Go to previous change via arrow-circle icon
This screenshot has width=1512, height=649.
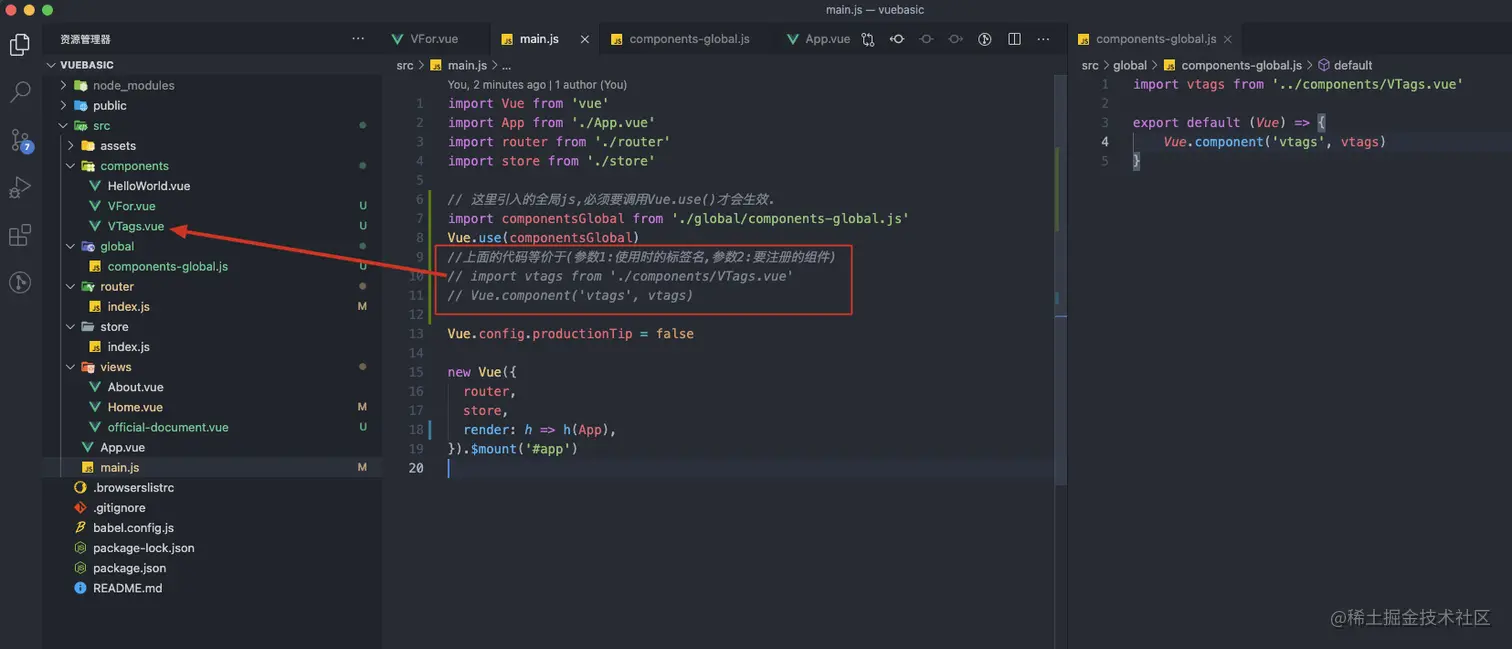pyautogui.click(x=897, y=39)
